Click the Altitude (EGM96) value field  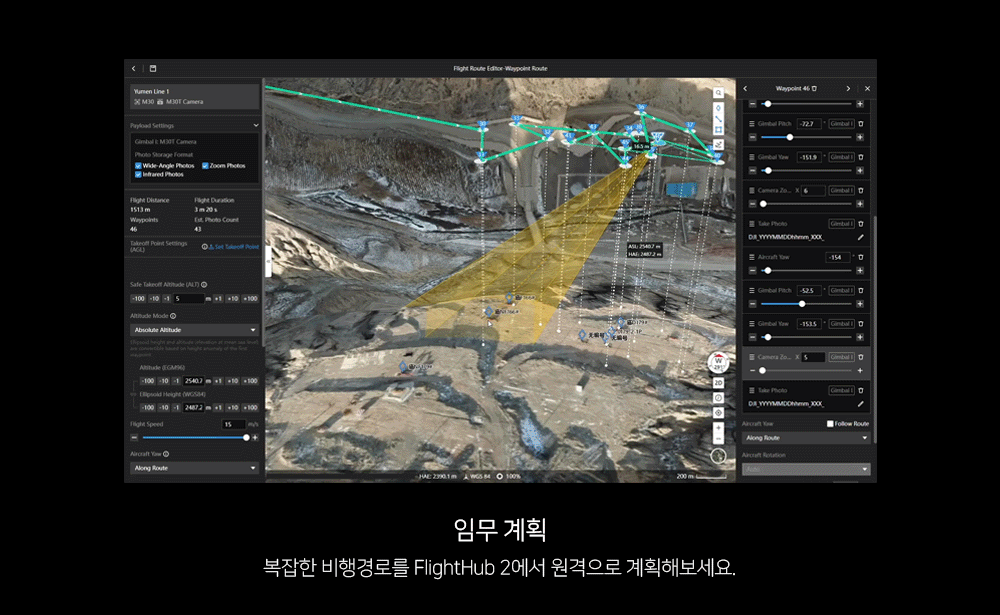193,381
